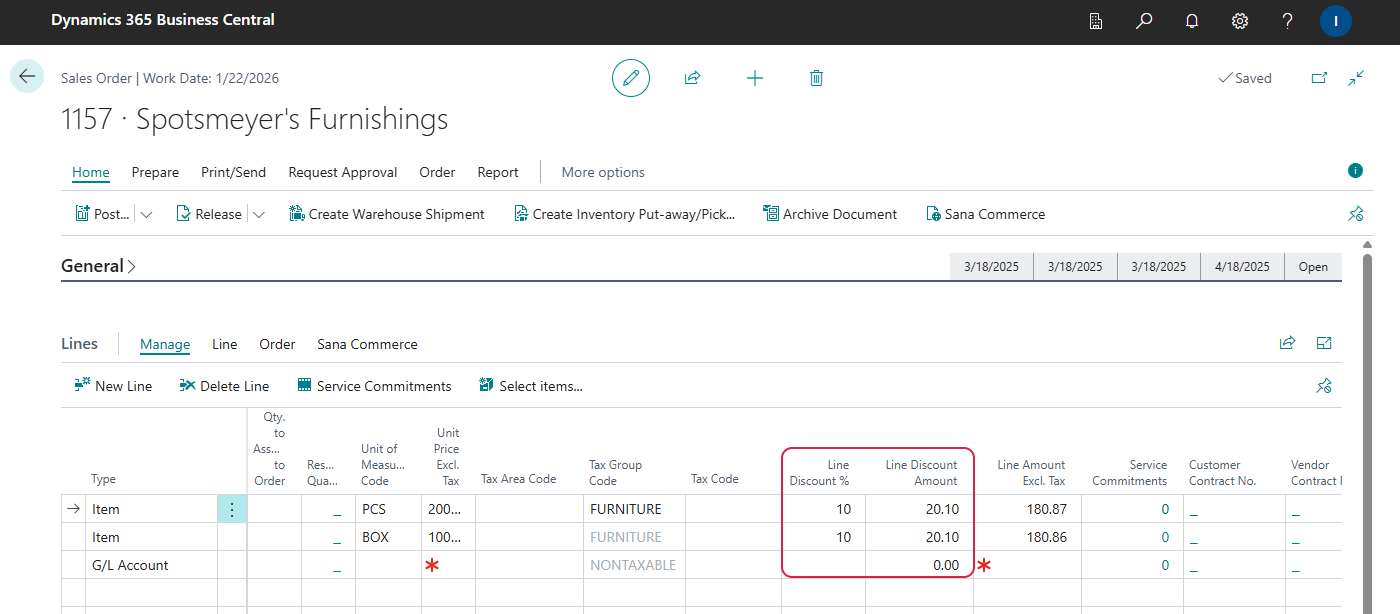Open Sana Commerce menu in Lines section
The width and height of the screenshot is (1400, 614).
(367, 344)
